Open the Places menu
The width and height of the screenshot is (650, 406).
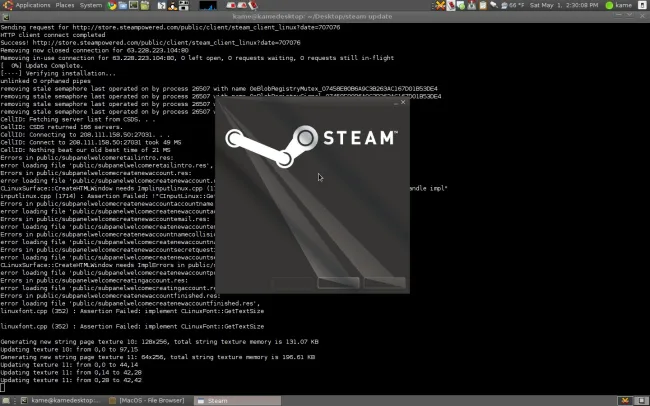pos(65,5)
